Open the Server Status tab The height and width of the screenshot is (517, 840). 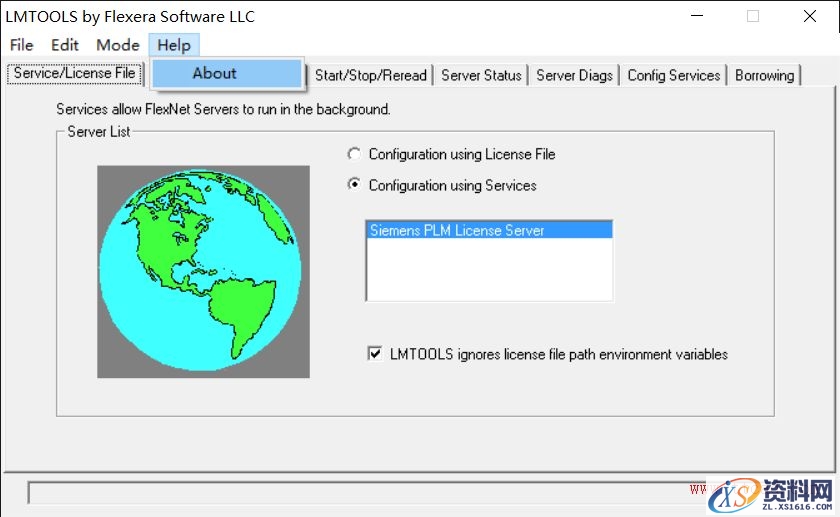point(481,75)
